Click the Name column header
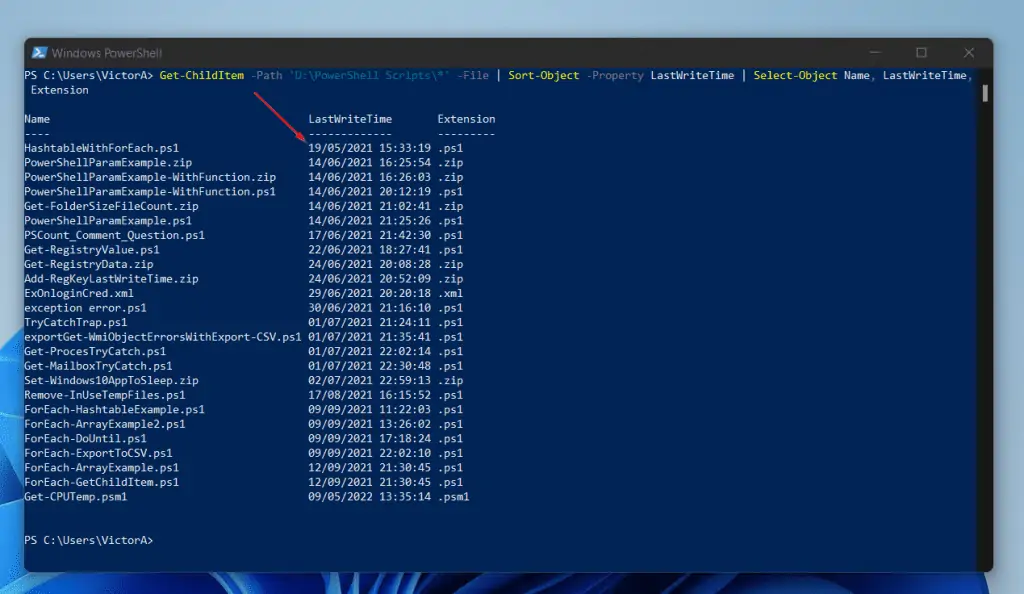 click(37, 119)
